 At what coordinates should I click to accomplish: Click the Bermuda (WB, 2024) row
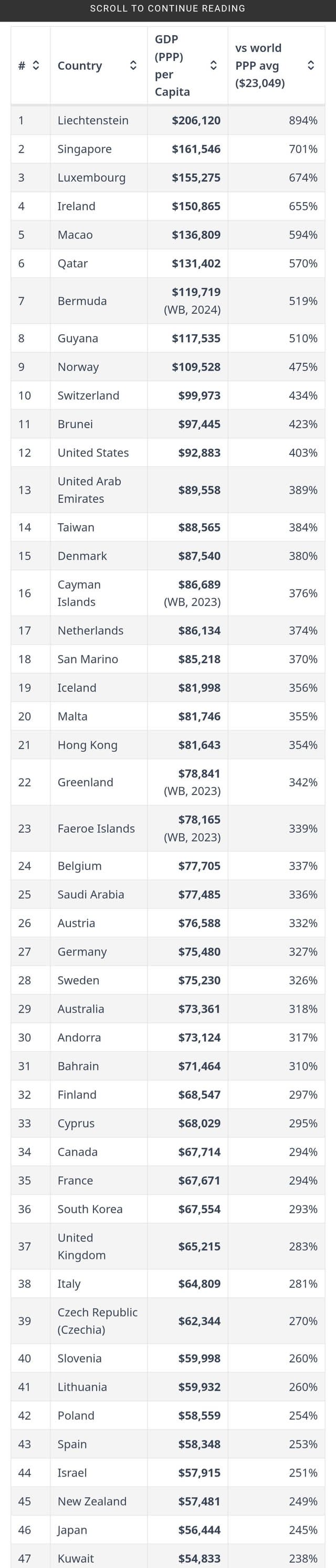[168, 300]
